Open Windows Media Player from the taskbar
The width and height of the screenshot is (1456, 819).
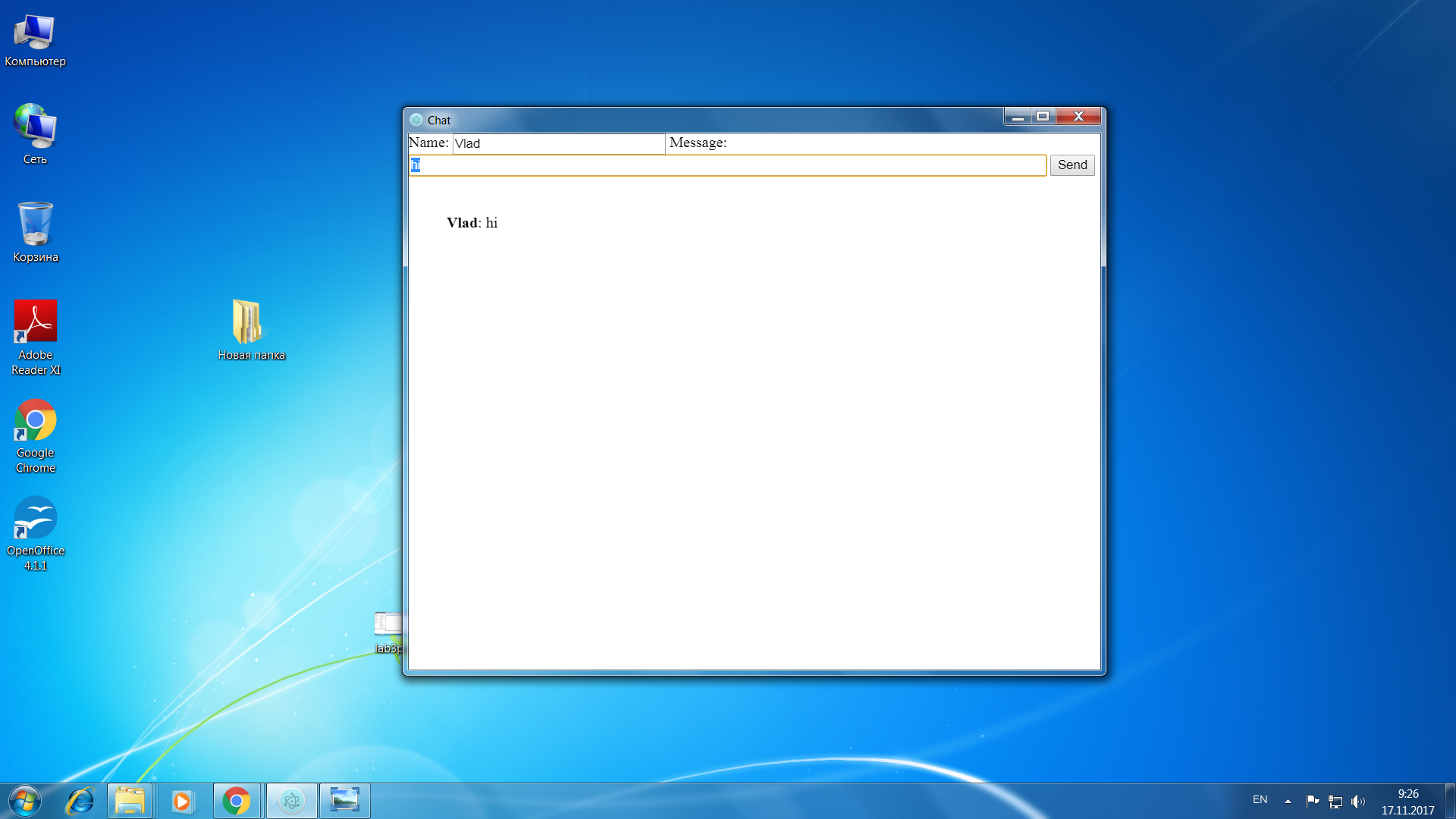click(x=182, y=801)
